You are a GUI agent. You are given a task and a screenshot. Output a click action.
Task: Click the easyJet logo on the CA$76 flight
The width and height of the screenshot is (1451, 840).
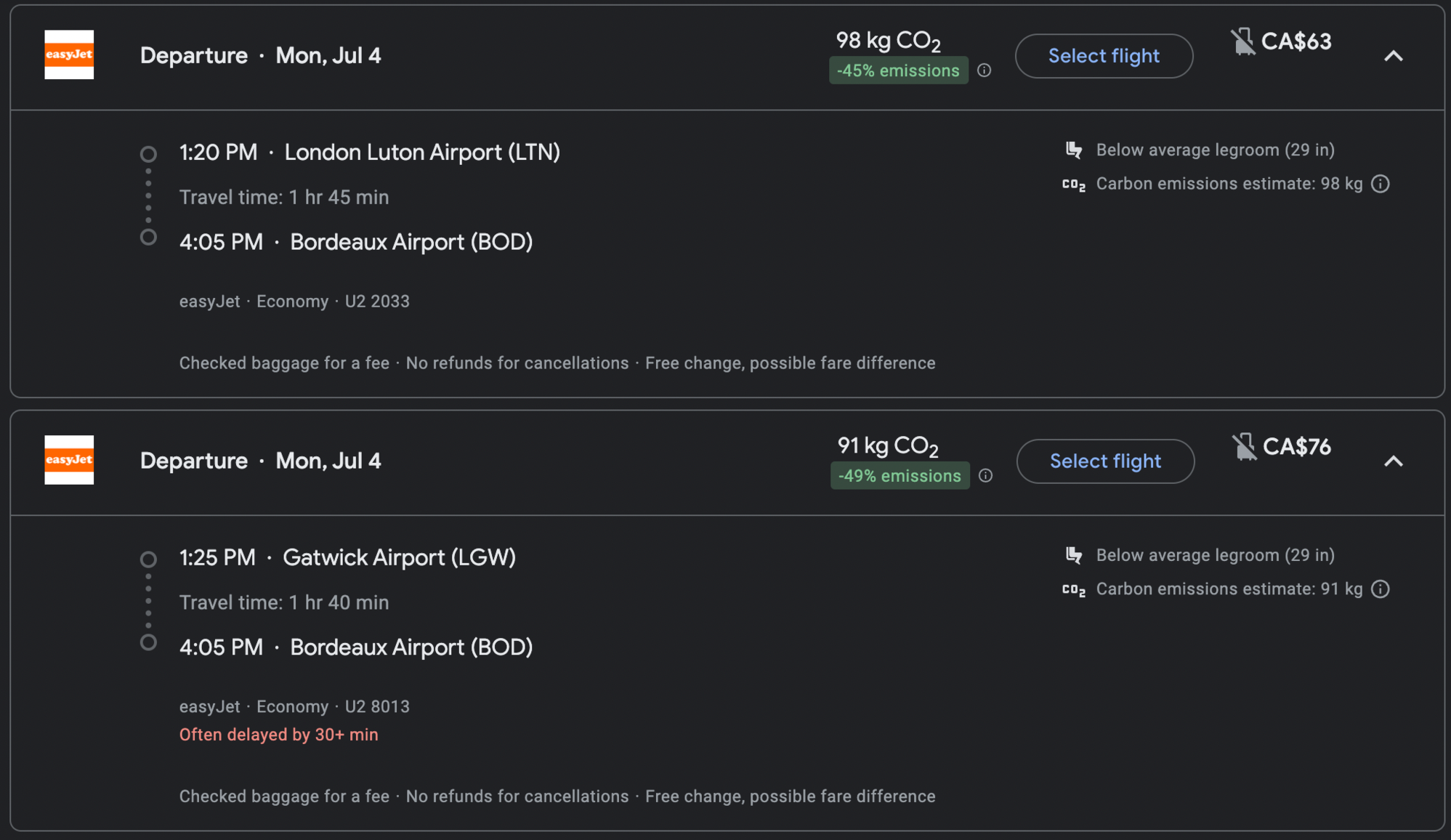pyautogui.click(x=69, y=460)
